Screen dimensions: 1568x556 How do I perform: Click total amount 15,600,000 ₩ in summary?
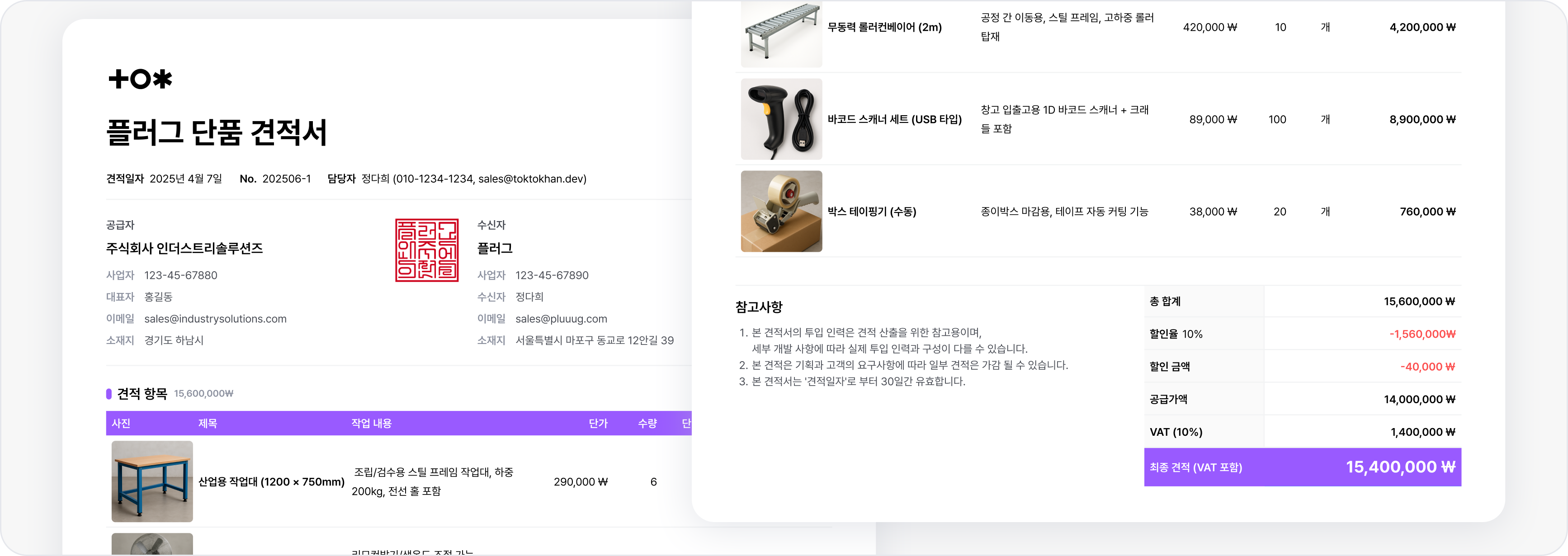(x=1420, y=302)
